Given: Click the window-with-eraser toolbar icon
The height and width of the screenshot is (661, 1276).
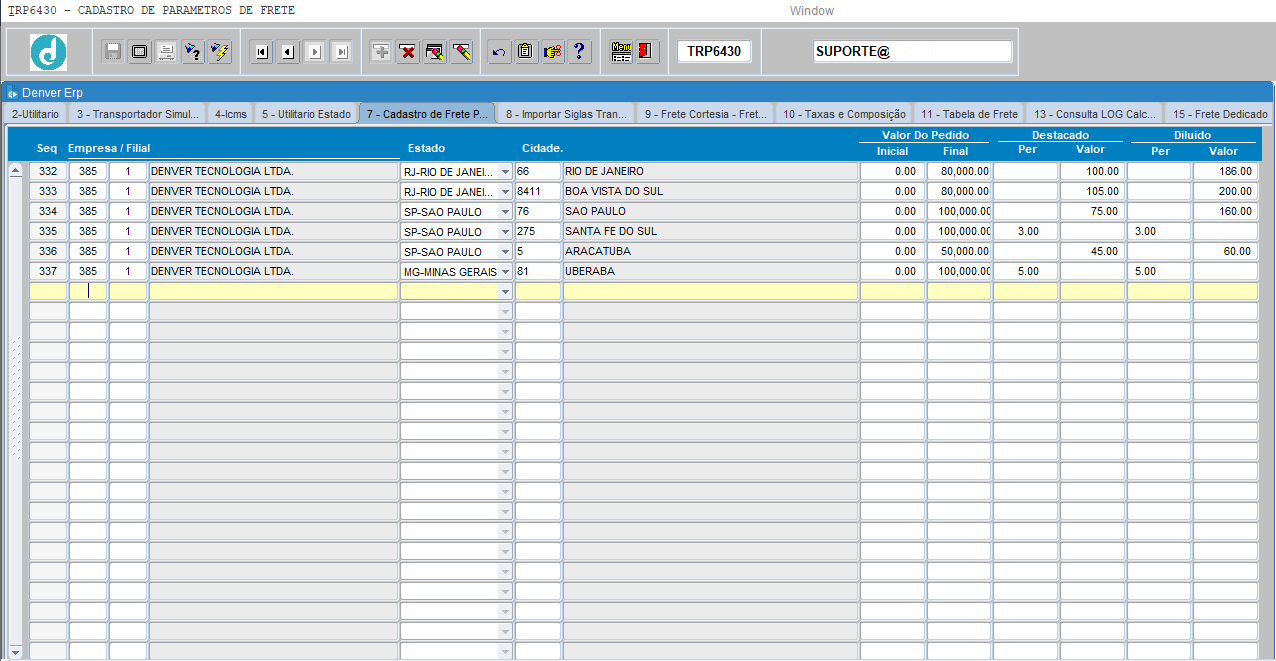Looking at the screenshot, I should click(x=435, y=52).
